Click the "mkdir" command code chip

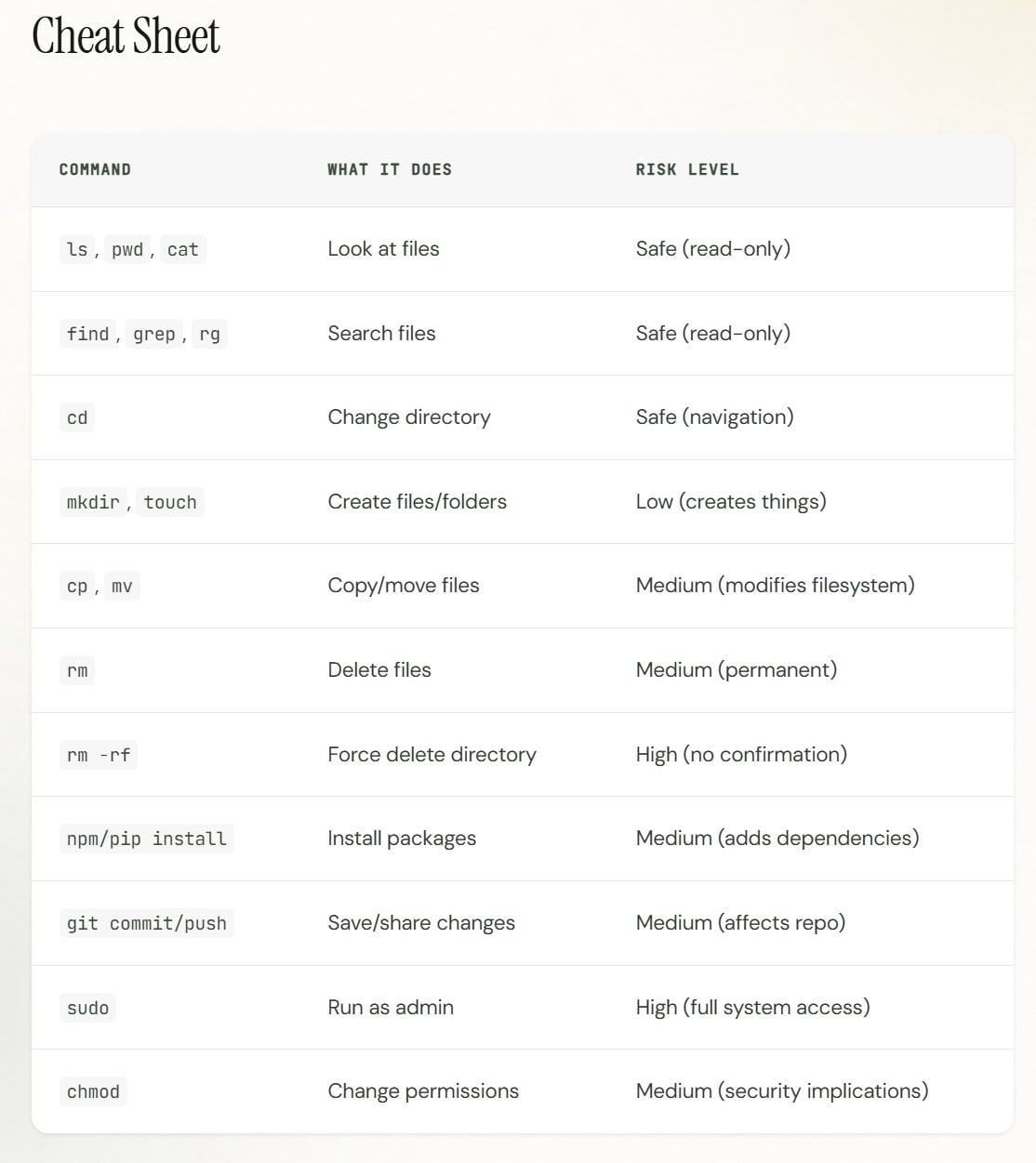[x=93, y=502]
